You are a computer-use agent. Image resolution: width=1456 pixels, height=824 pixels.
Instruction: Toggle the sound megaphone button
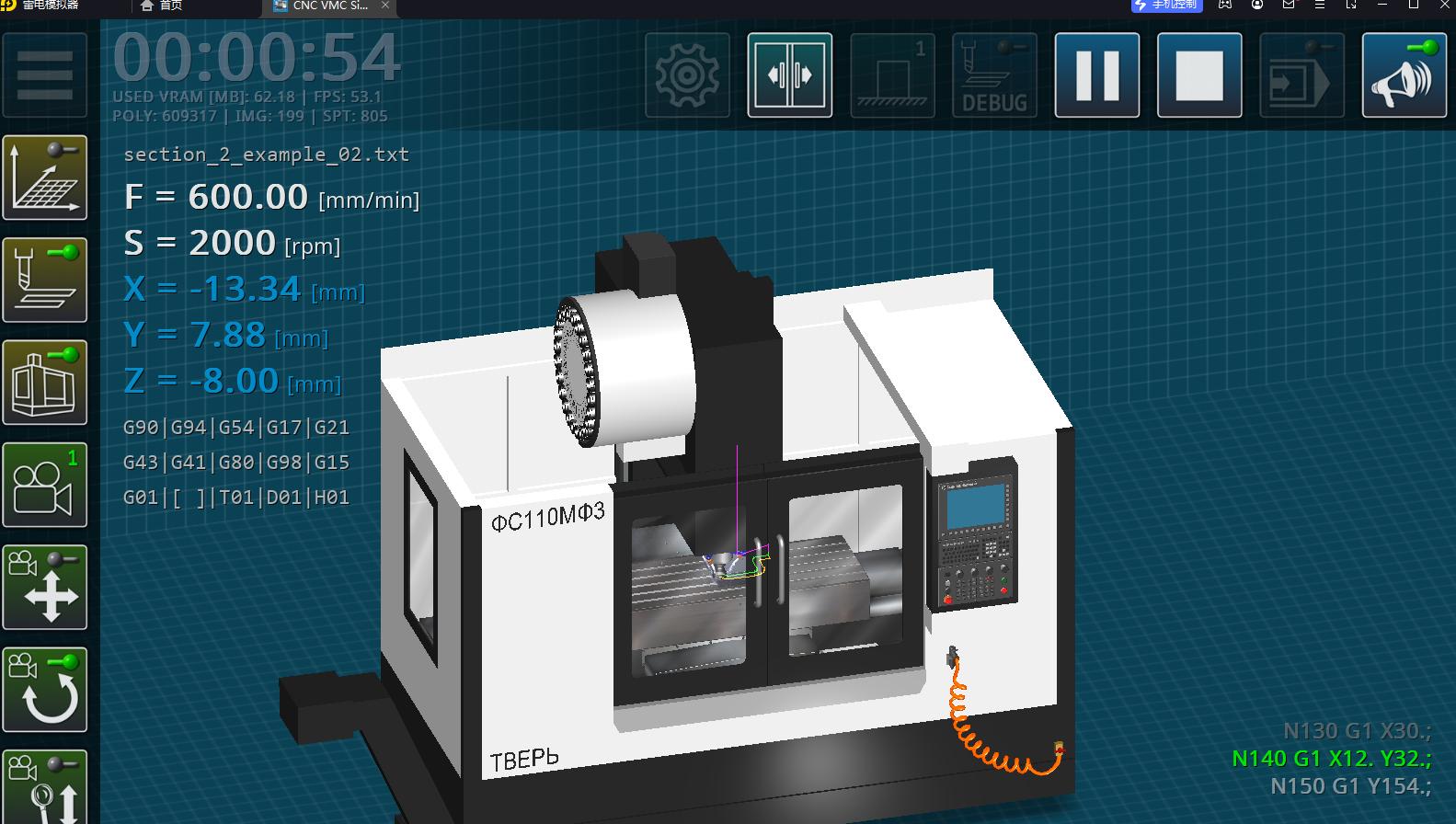pyautogui.click(x=1404, y=75)
